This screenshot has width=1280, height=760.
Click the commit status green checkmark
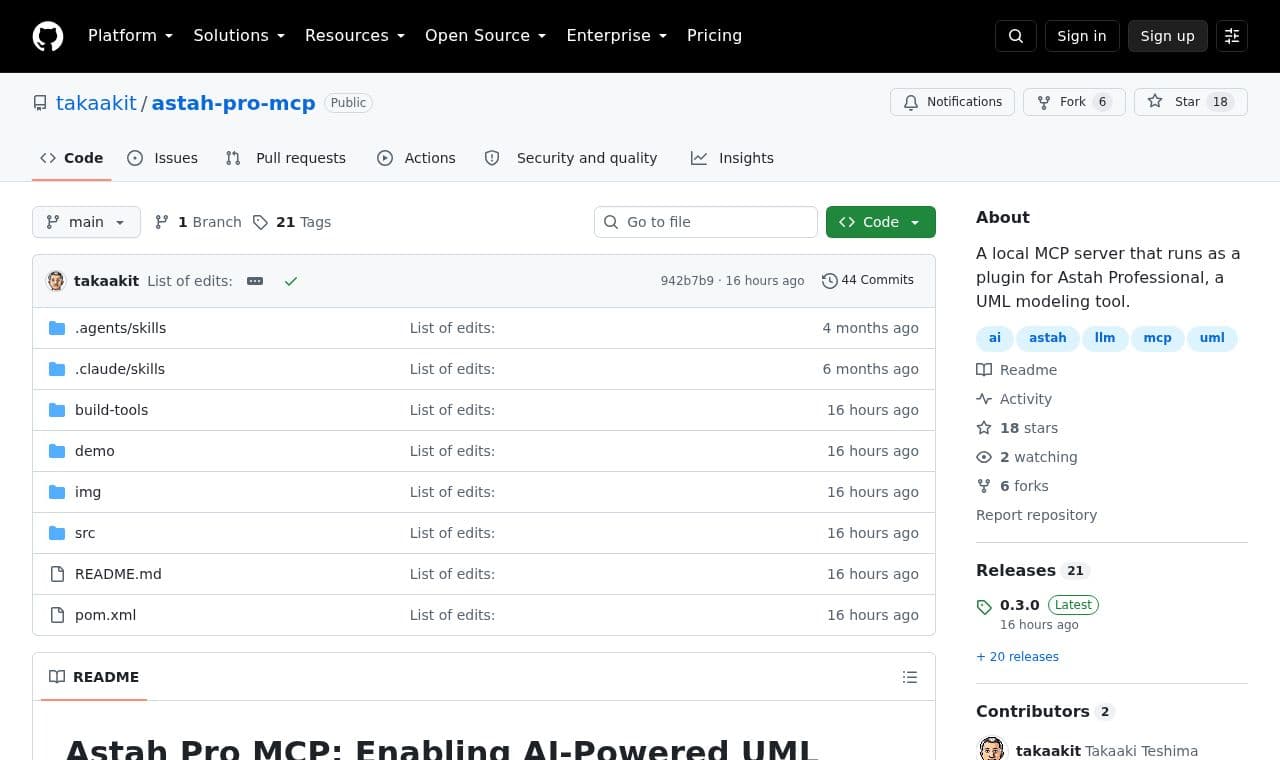291,281
